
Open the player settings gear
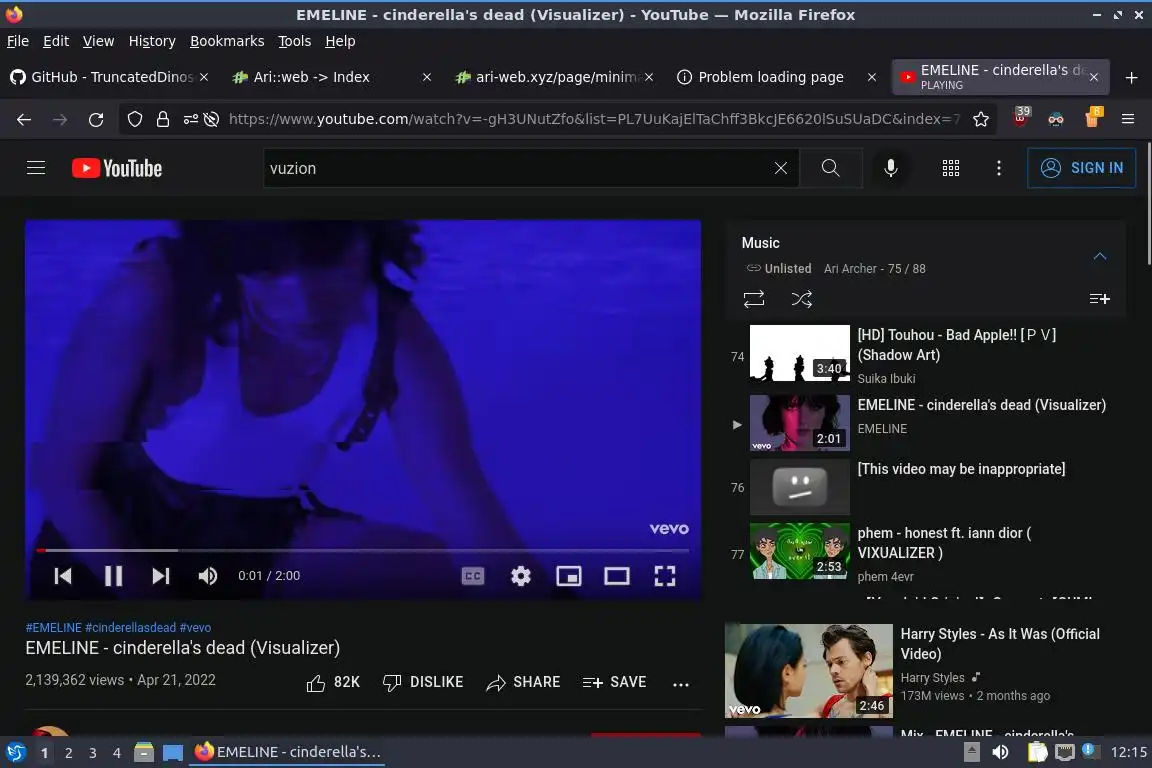tap(521, 576)
